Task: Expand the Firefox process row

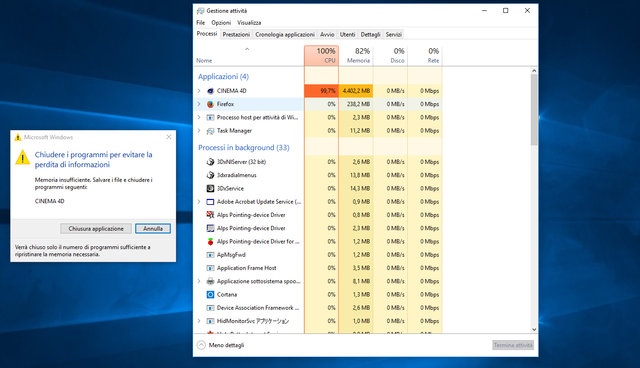Action: 199,104
